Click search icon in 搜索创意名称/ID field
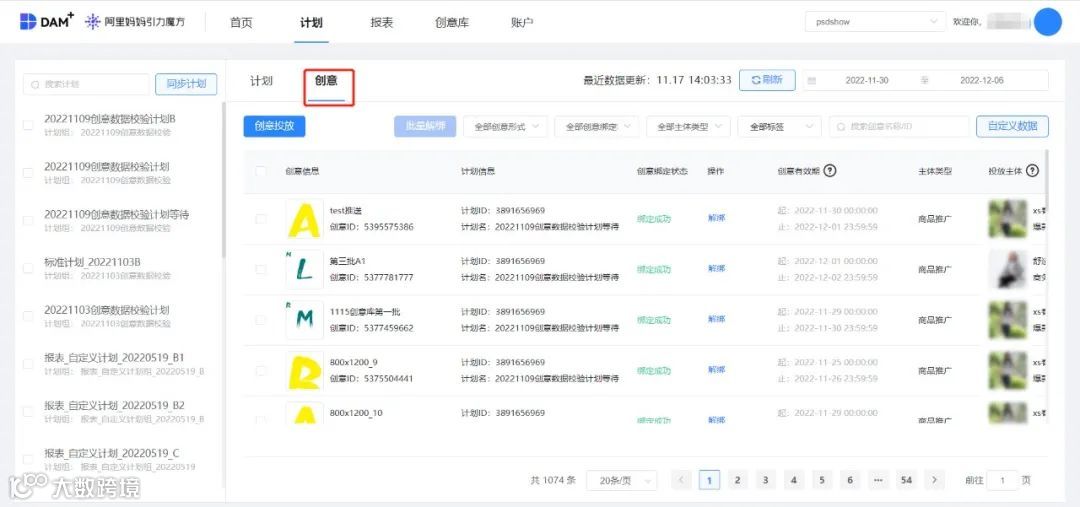The height and width of the screenshot is (507, 1080). [x=841, y=127]
